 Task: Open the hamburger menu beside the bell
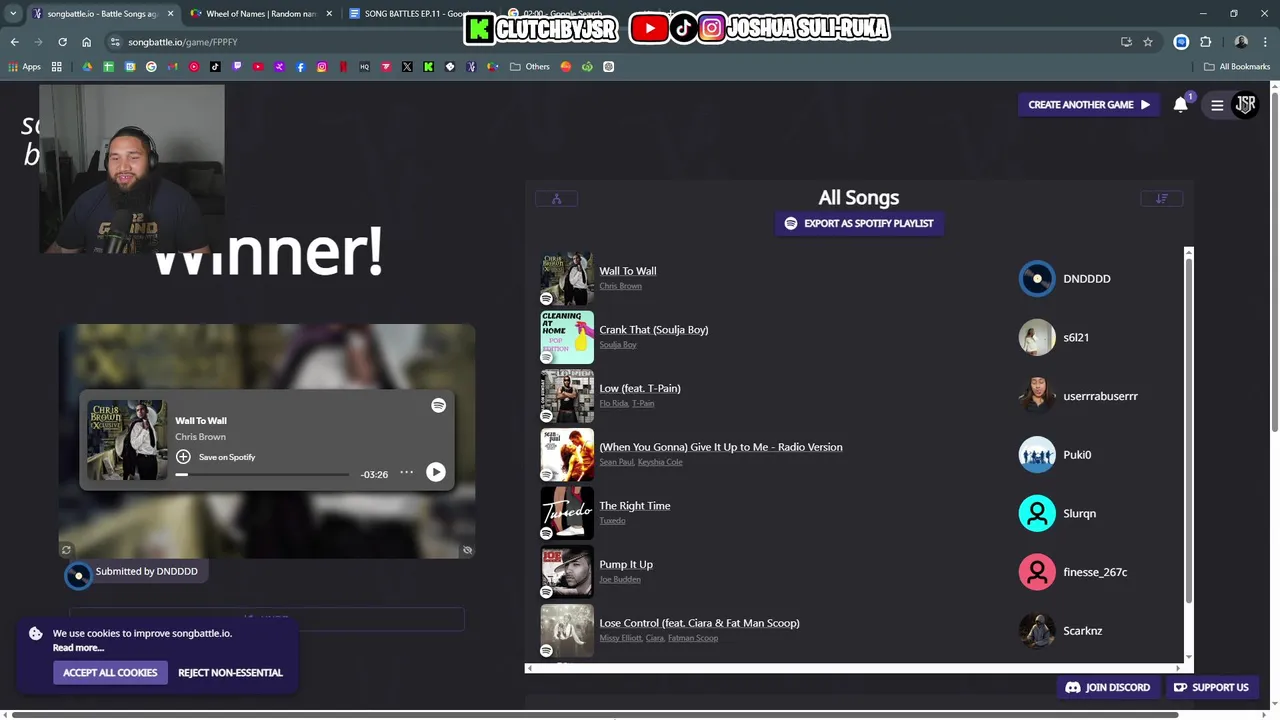[x=1217, y=105]
